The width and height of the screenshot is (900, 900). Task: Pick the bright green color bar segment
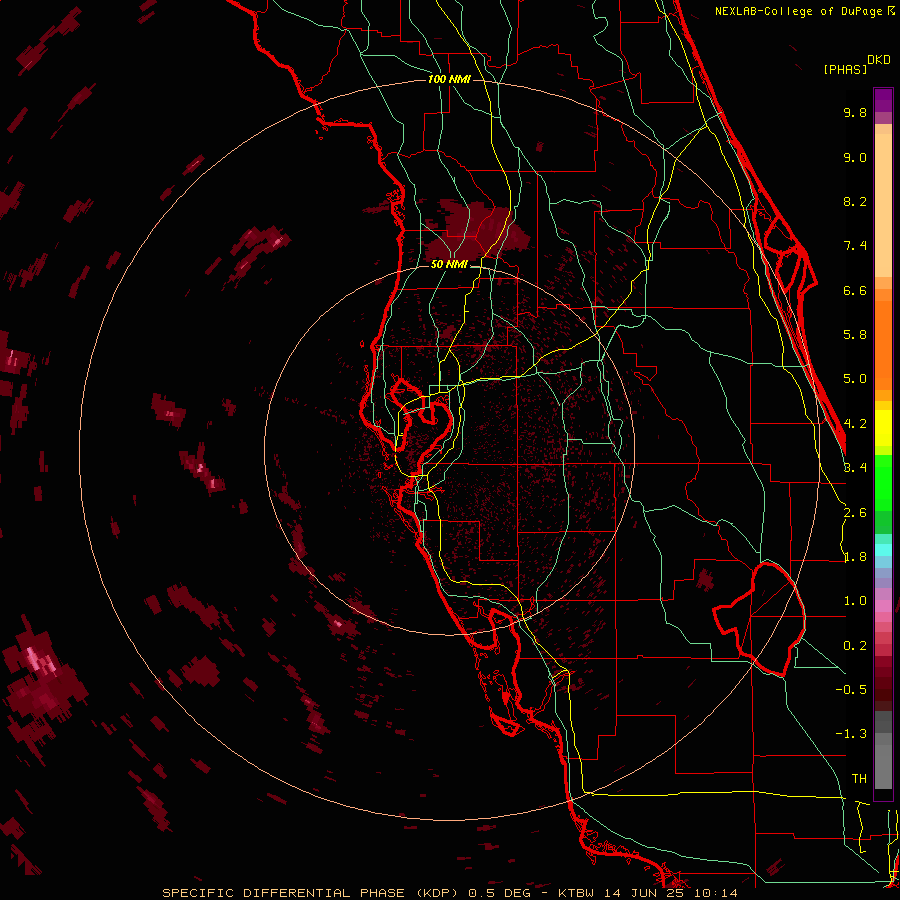coord(883,483)
